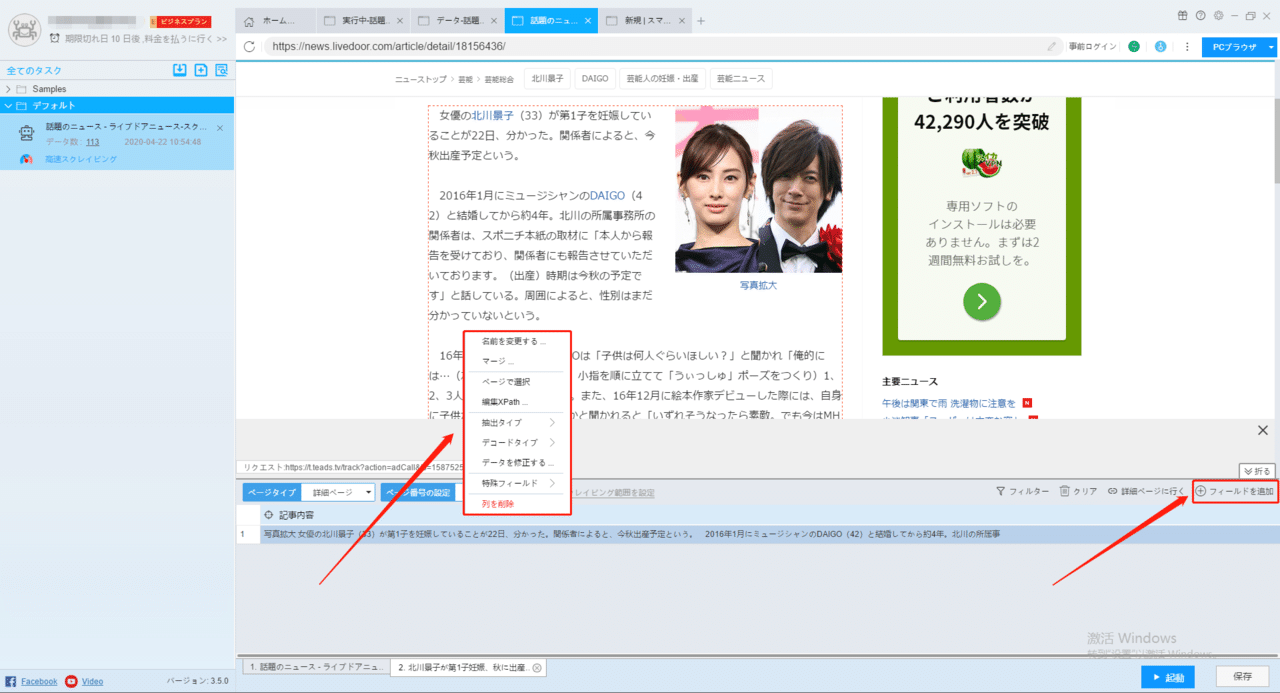The image size is (1280, 693).
Task: Expand 特殊フィールド submenu
Action: 517,483
